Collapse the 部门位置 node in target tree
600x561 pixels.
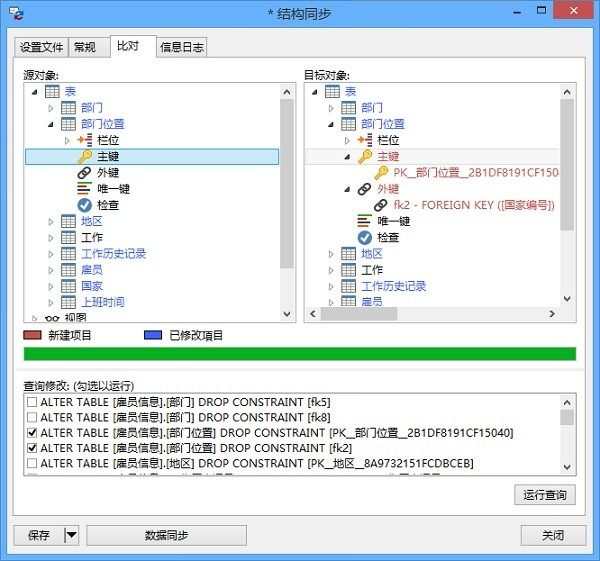point(331,125)
